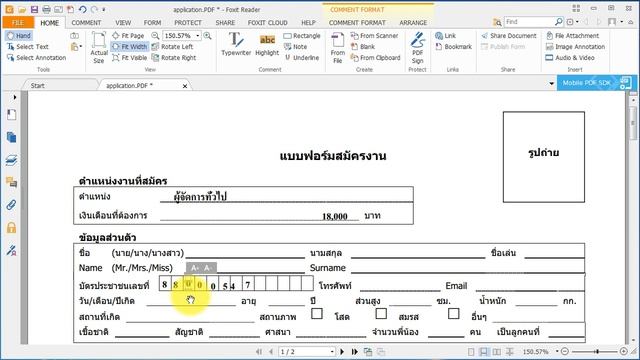Screen dimensions: 640x360
Task: Choose the Select Text tool
Action: point(28,47)
